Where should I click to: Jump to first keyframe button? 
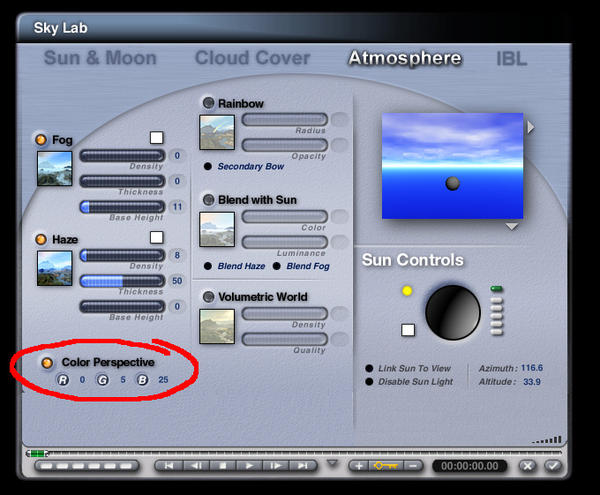[x=169, y=466]
